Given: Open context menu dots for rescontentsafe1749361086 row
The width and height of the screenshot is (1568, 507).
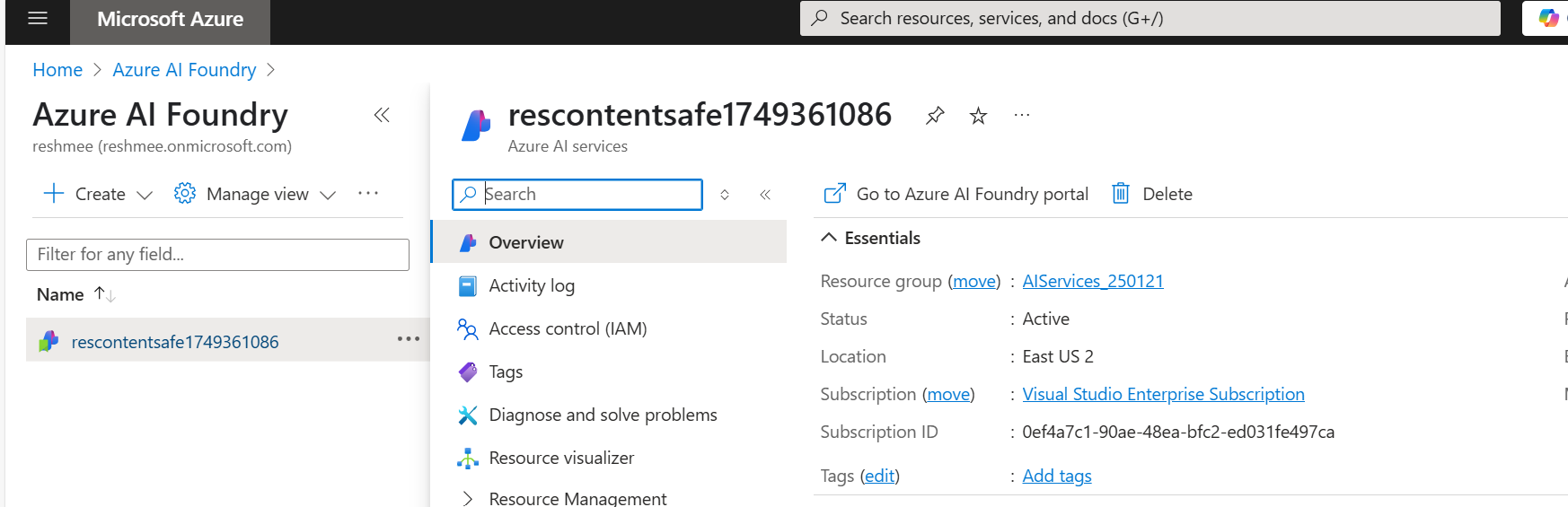Looking at the screenshot, I should (x=409, y=338).
